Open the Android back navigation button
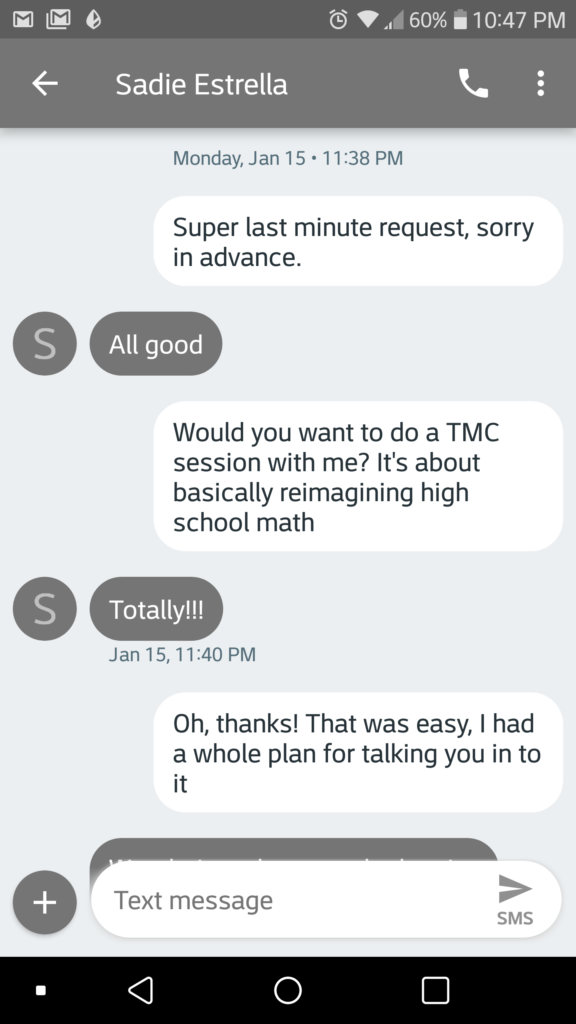Screen dimensions: 576x1024 (x=141, y=990)
